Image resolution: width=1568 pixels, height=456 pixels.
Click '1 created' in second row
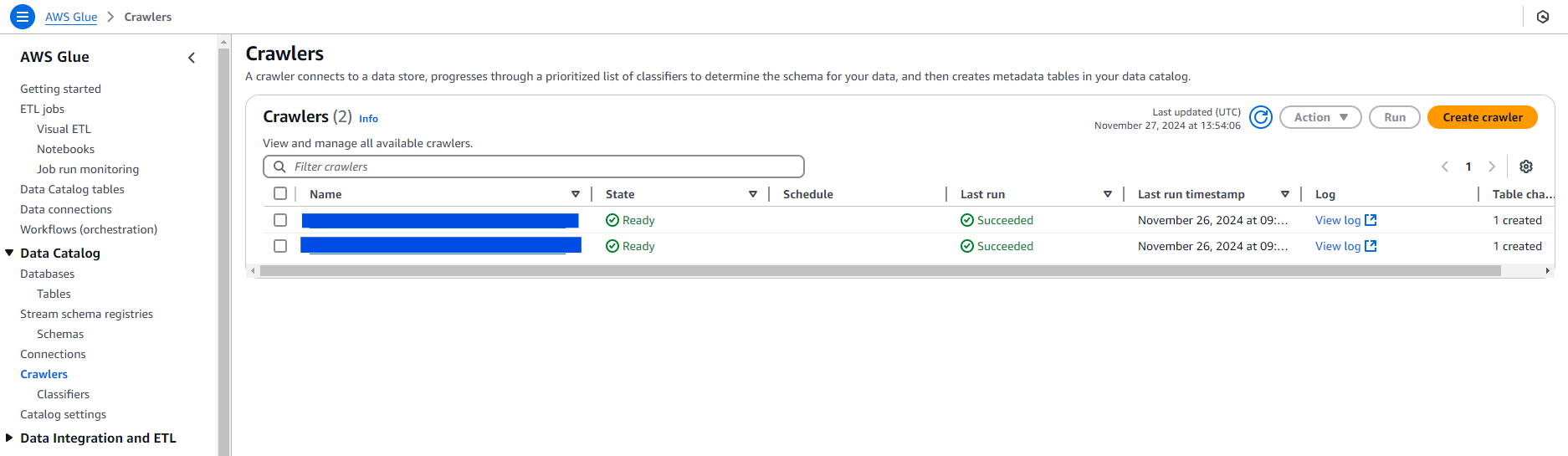click(x=1517, y=246)
